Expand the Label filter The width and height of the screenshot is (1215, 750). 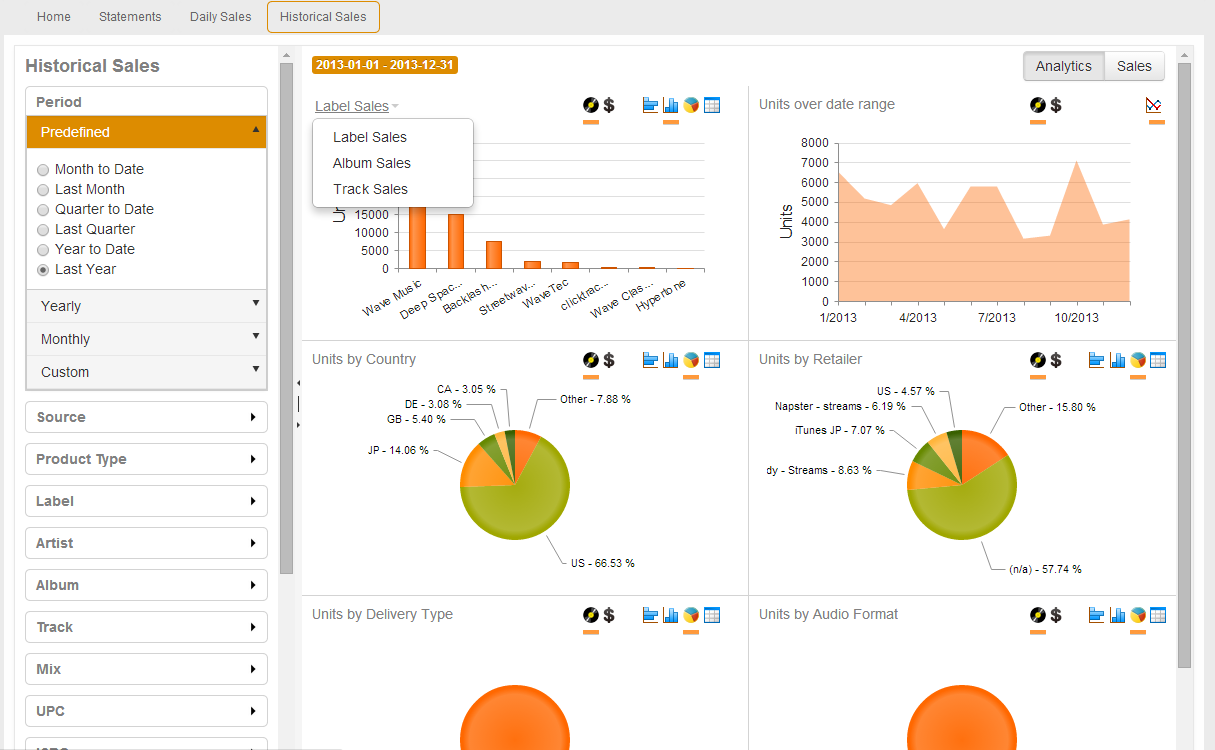point(146,501)
